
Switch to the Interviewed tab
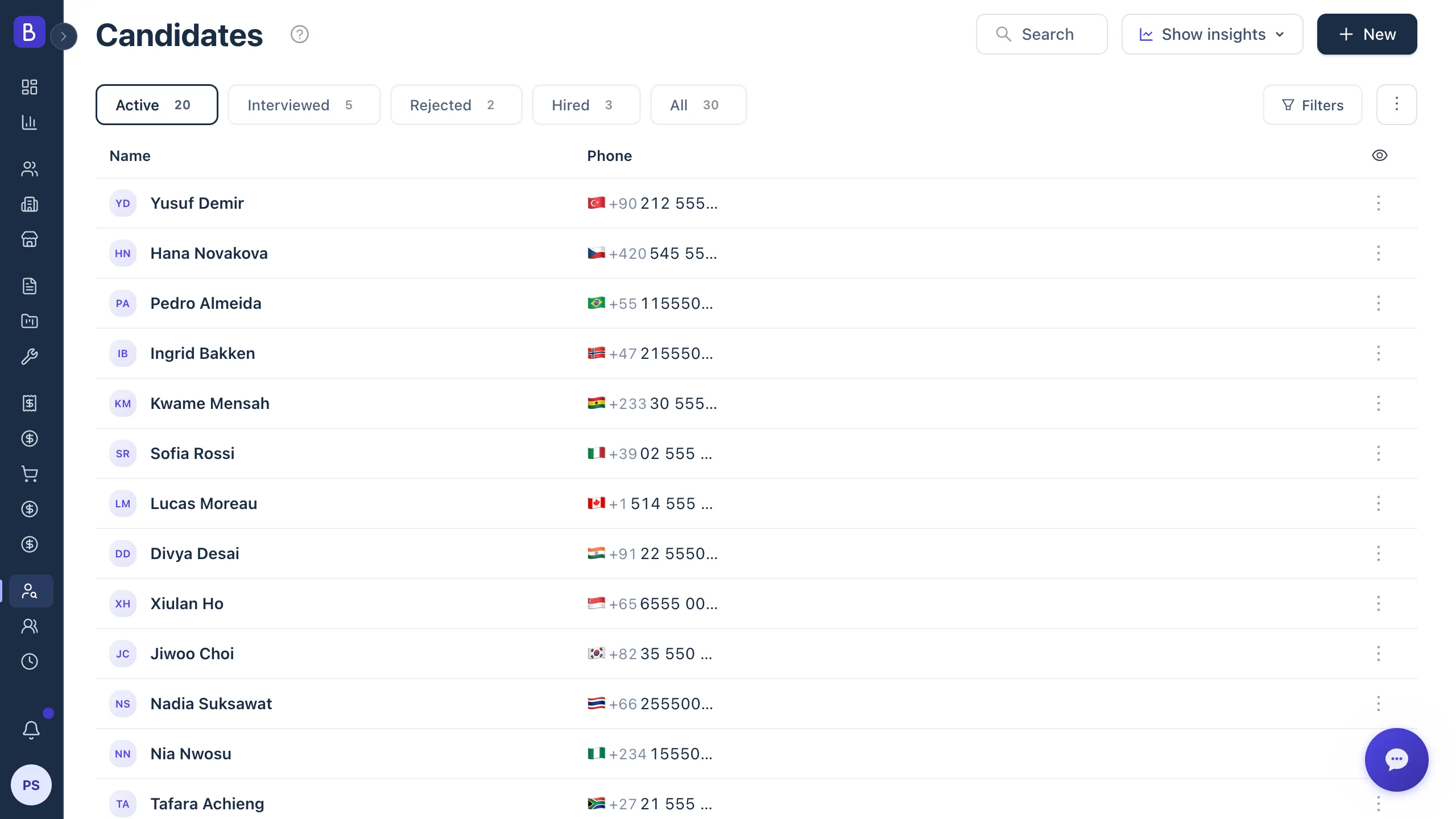pyautogui.click(x=304, y=105)
